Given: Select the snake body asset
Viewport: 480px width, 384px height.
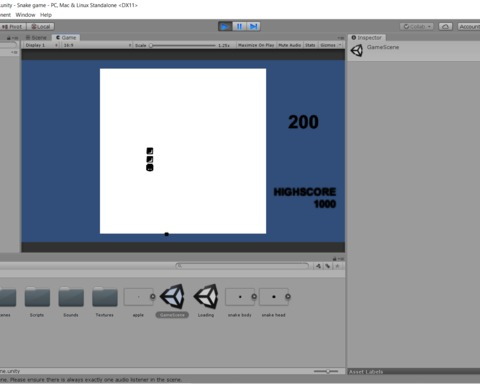Looking at the screenshot, I should tap(240, 302).
